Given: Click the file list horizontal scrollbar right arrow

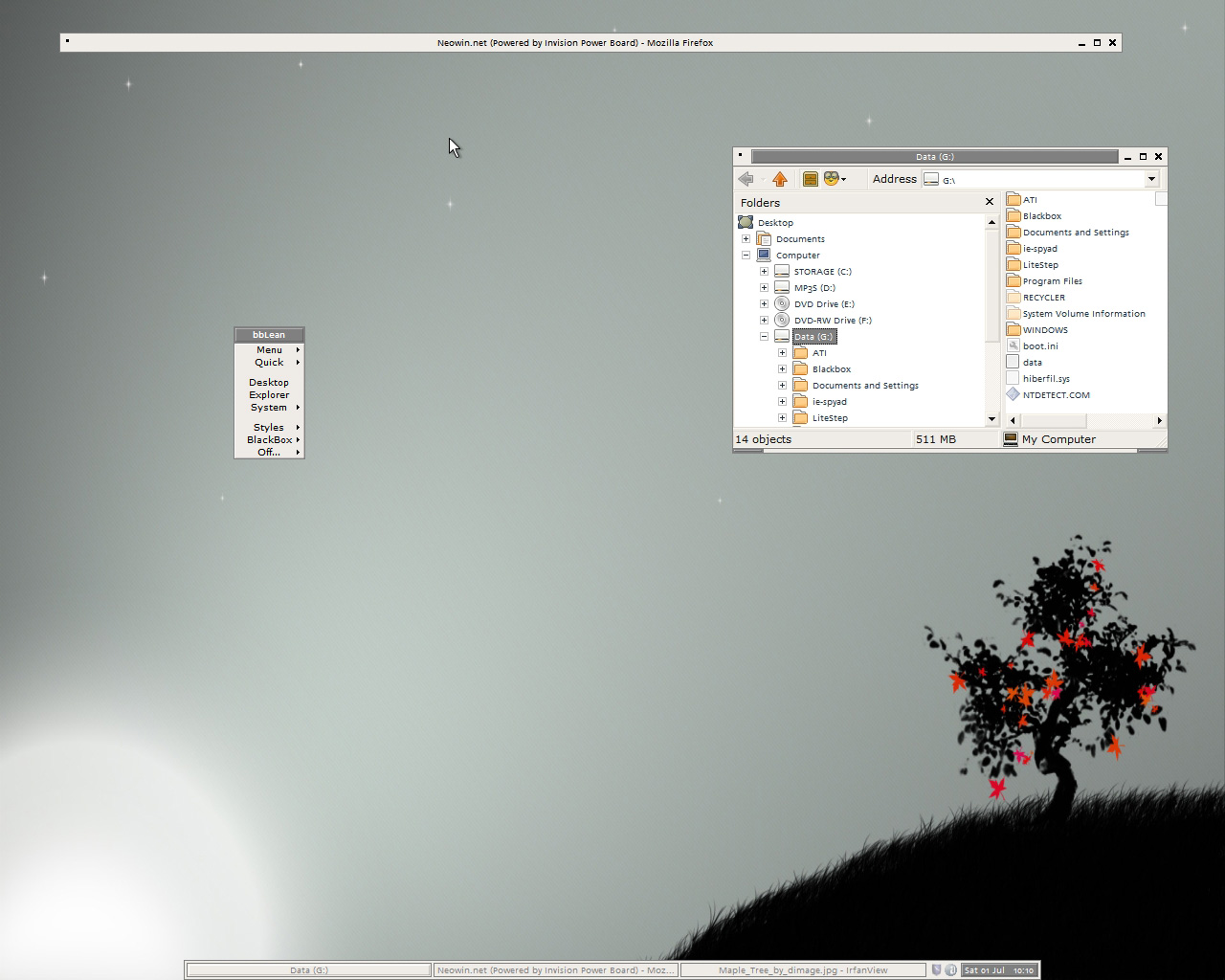Looking at the screenshot, I should click(1159, 420).
